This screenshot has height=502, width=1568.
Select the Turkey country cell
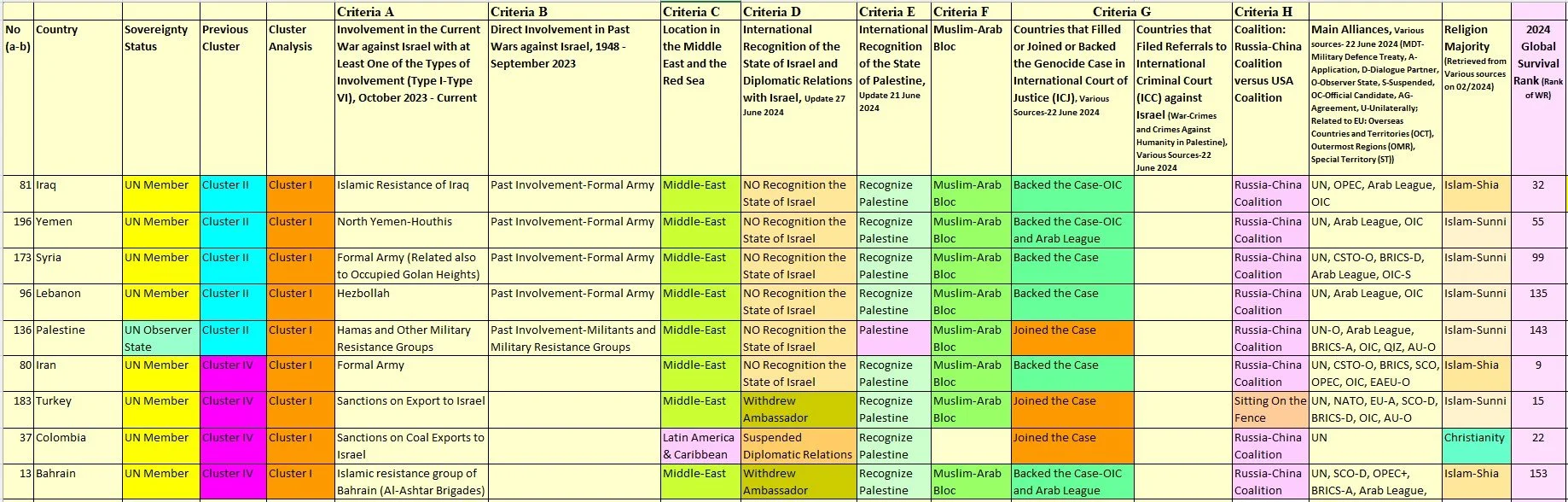coord(78,410)
